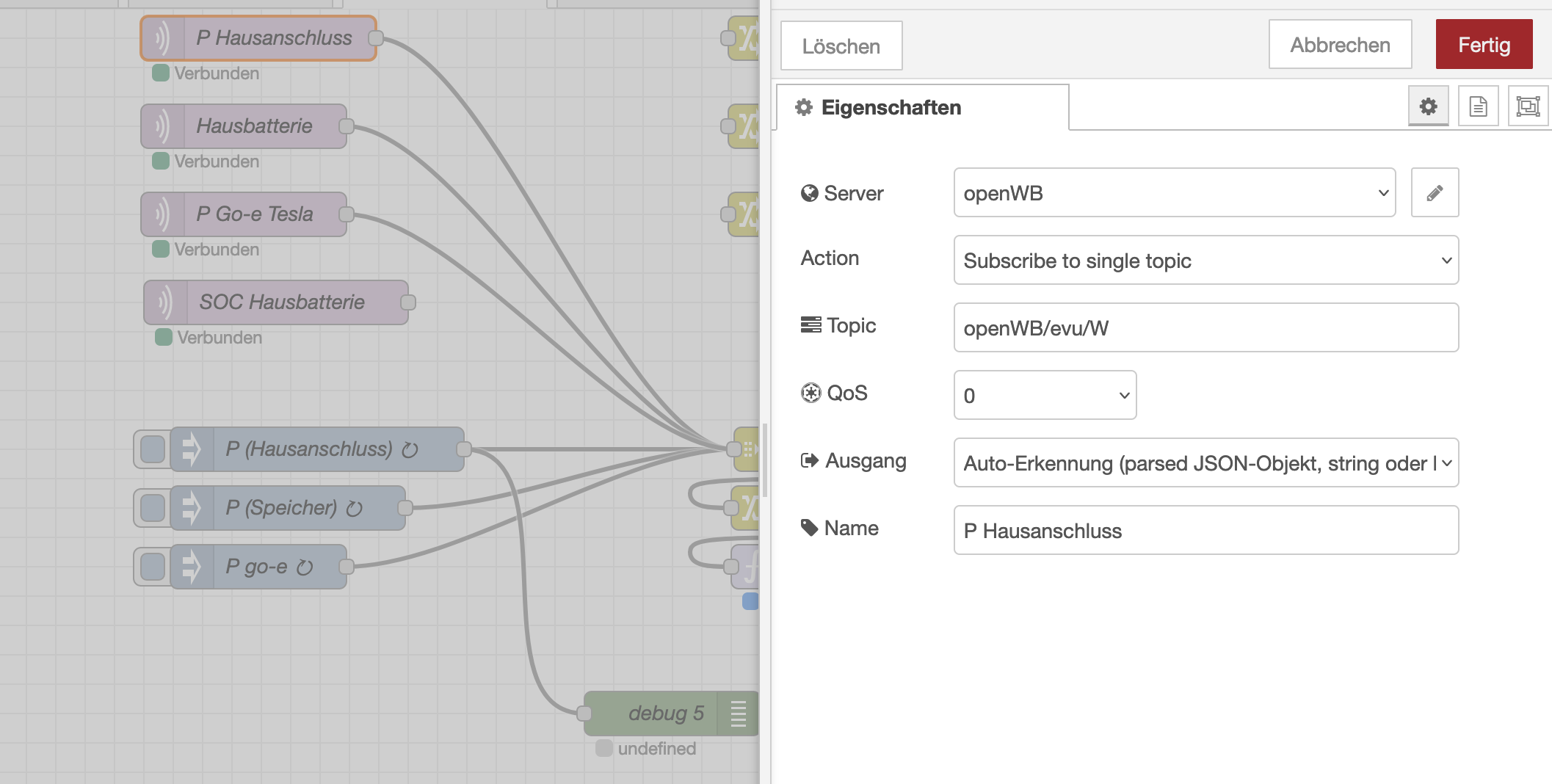Select the SOC Hausbatterie MQTT node
This screenshot has width=1552, height=784.
click(x=281, y=302)
